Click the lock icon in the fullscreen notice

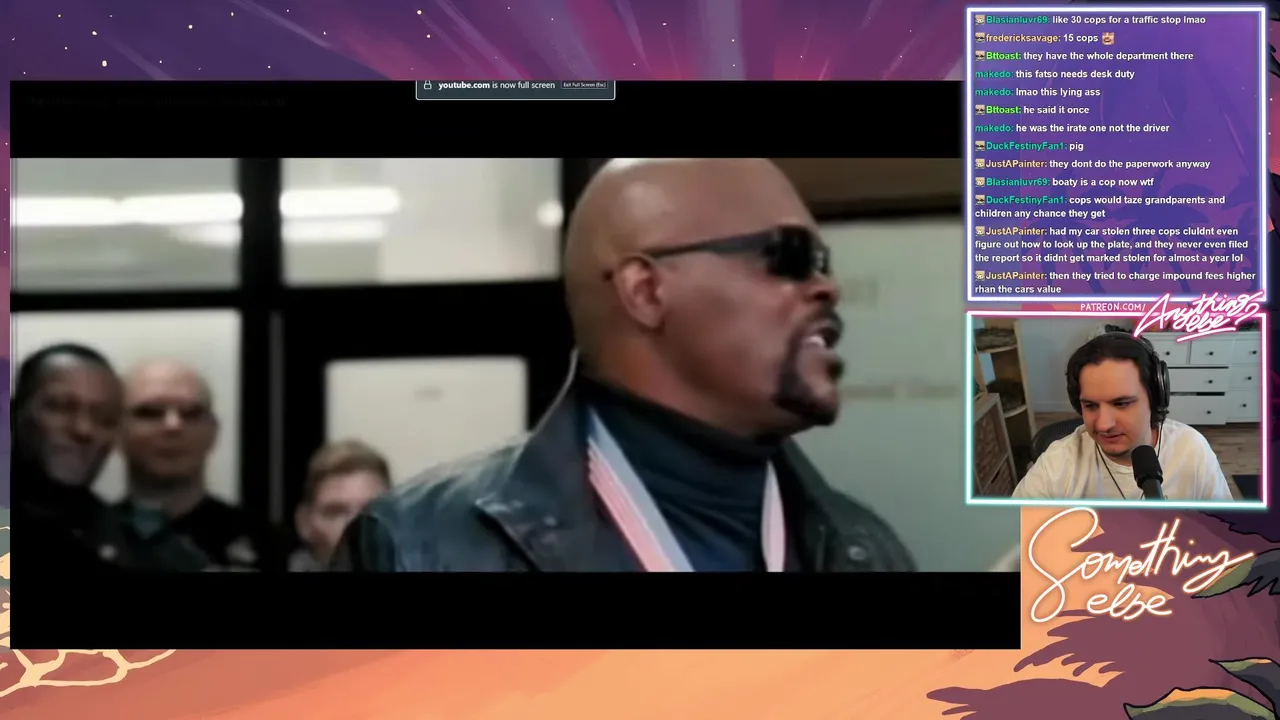pyautogui.click(x=428, y=85)
